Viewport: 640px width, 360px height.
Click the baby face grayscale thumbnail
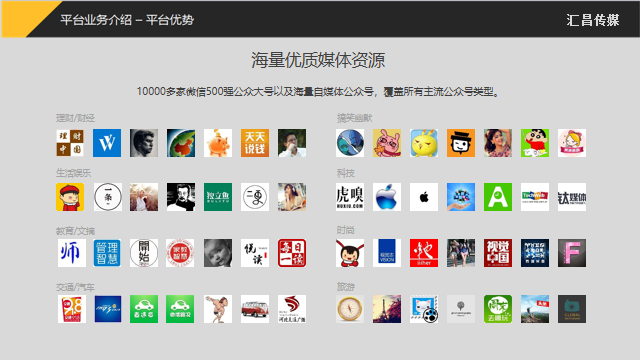tap(218, 253)
